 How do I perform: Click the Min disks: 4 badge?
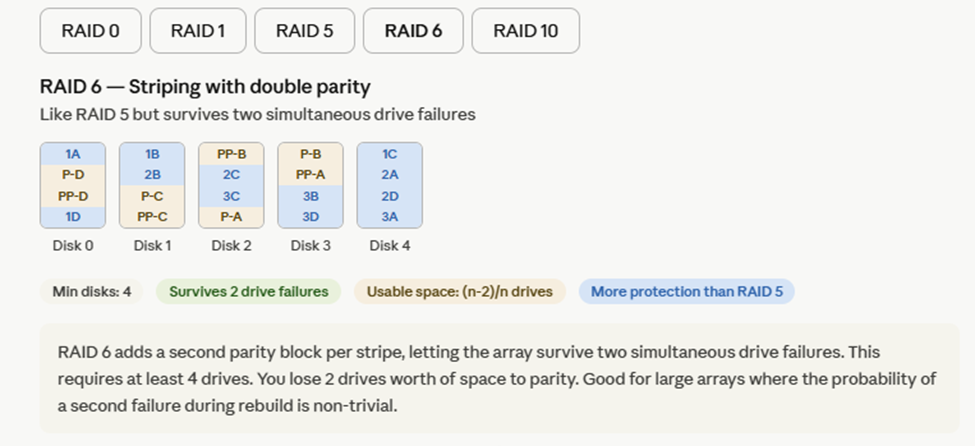tap(92, 292)
